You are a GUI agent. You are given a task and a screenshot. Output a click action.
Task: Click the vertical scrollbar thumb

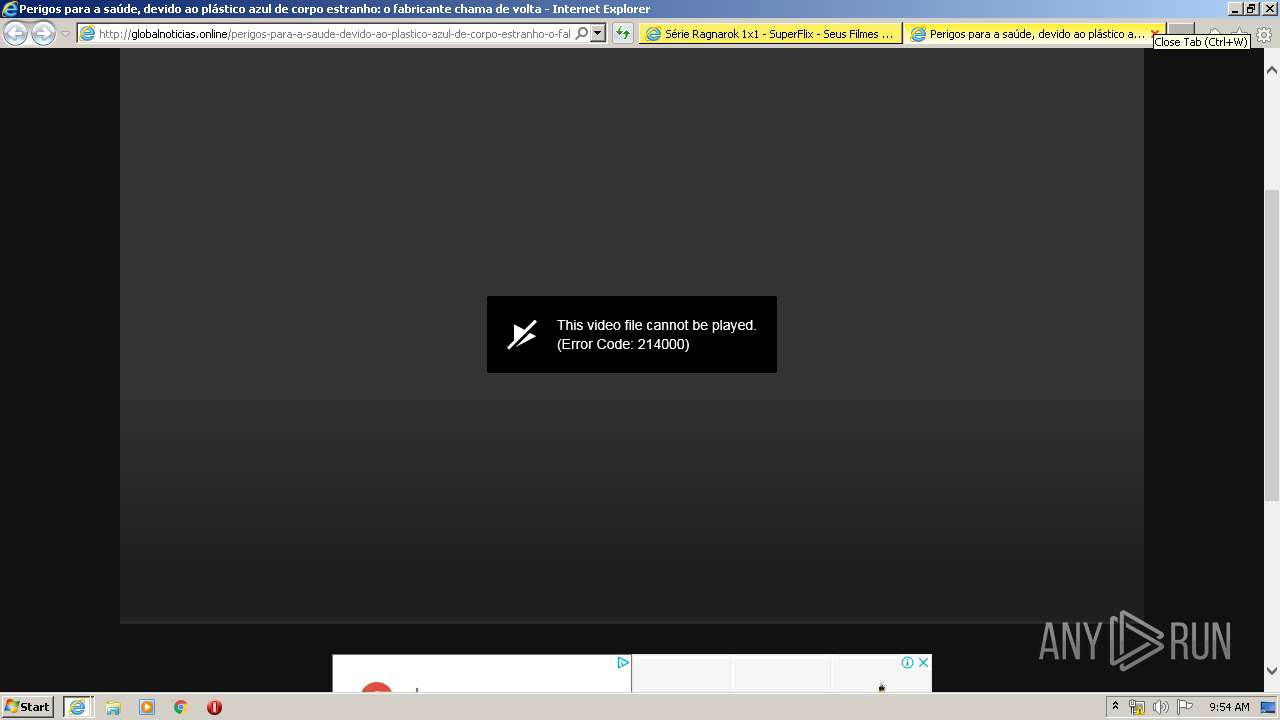click(x=1272, y=345)
